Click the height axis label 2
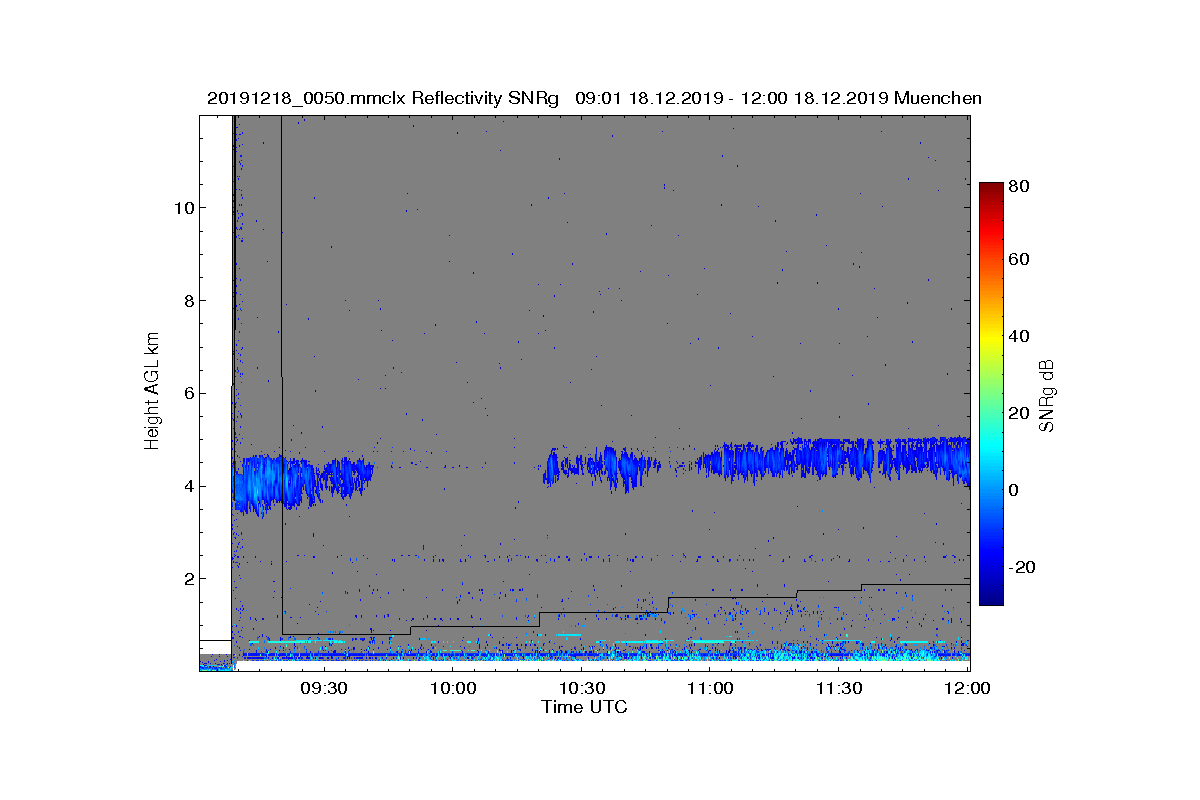This screenshot has width=1200, height=800. (188, 579)
